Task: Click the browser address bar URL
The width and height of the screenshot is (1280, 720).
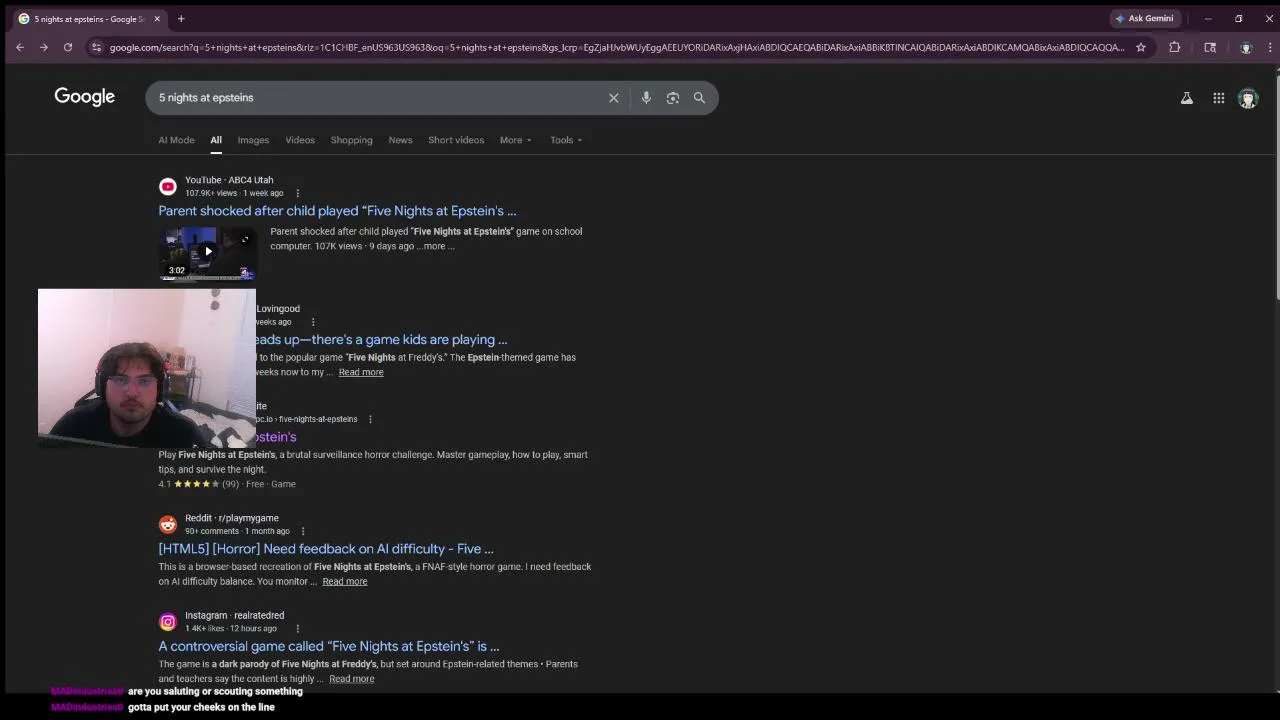Action: tap(617, 47)
